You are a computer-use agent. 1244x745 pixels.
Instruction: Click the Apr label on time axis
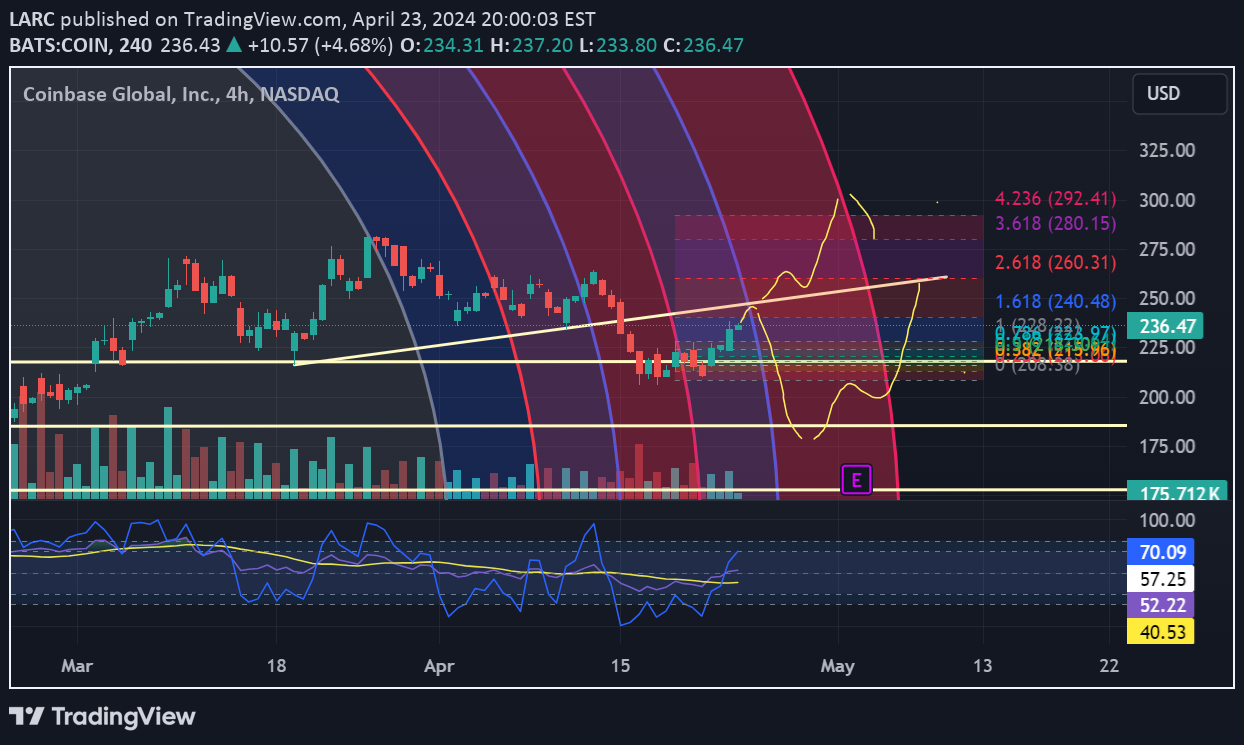(439, 666)
